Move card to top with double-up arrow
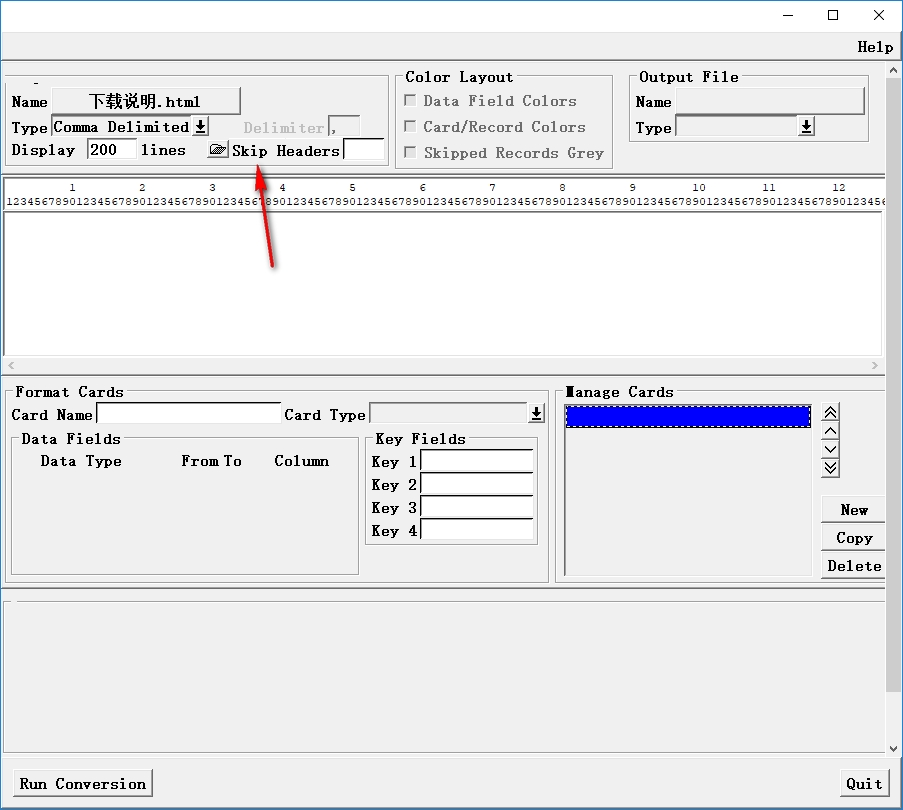Viewport: 903px width, 810px height. pyautogui.click(x=830, y=413)
